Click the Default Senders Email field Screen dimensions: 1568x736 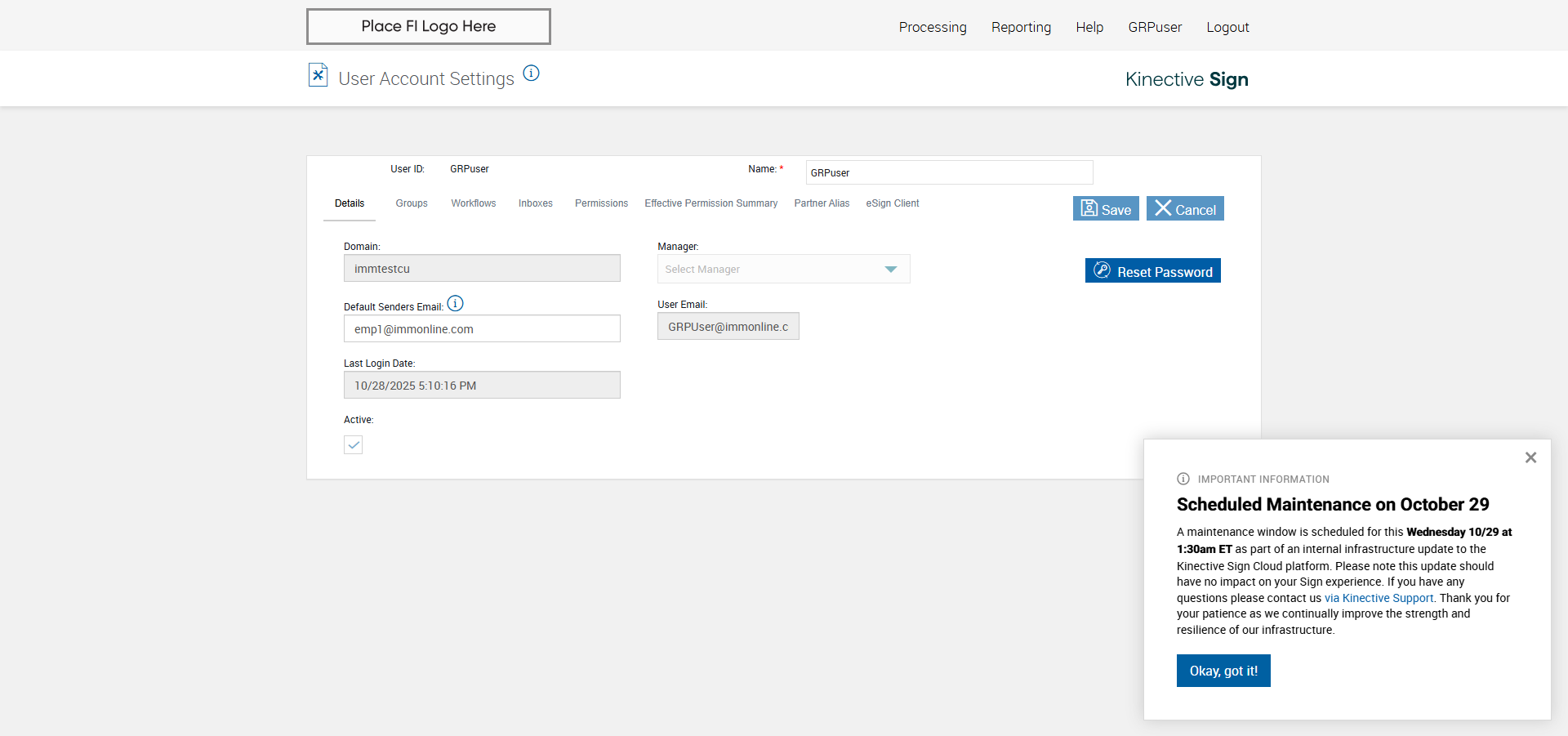click(482, 328)
